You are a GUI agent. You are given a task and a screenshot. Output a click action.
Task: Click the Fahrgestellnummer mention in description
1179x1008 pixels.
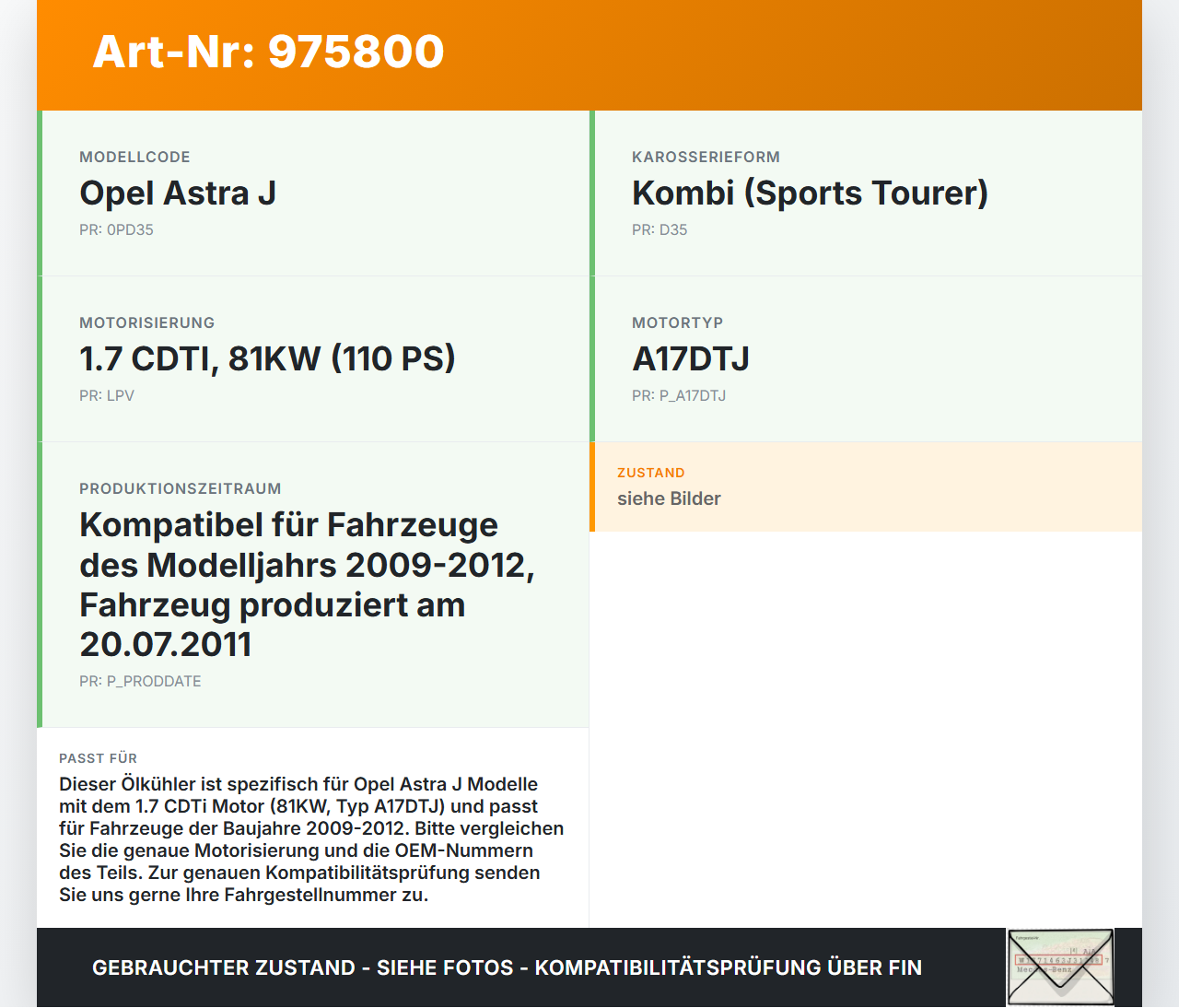309,893
